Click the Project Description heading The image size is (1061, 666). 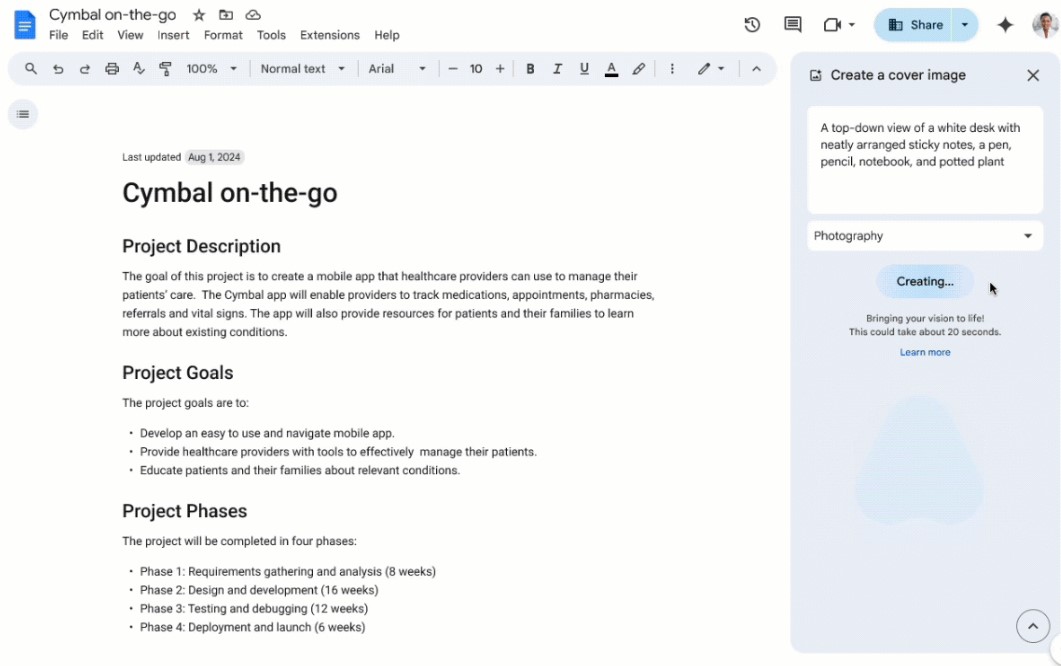pyautogui.click(x=201, y=246)
